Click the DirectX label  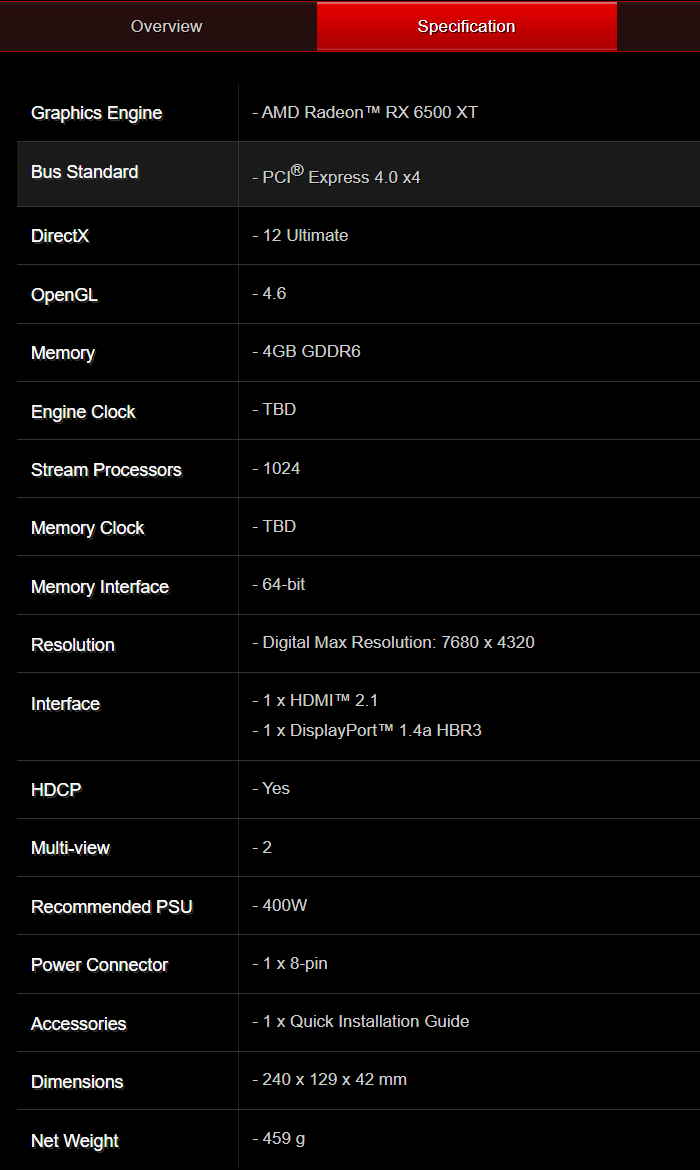60,236
